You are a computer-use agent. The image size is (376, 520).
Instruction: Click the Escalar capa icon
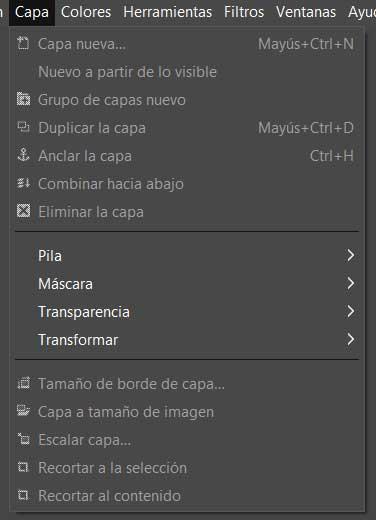pyautogui.click(x=23, y=439)
